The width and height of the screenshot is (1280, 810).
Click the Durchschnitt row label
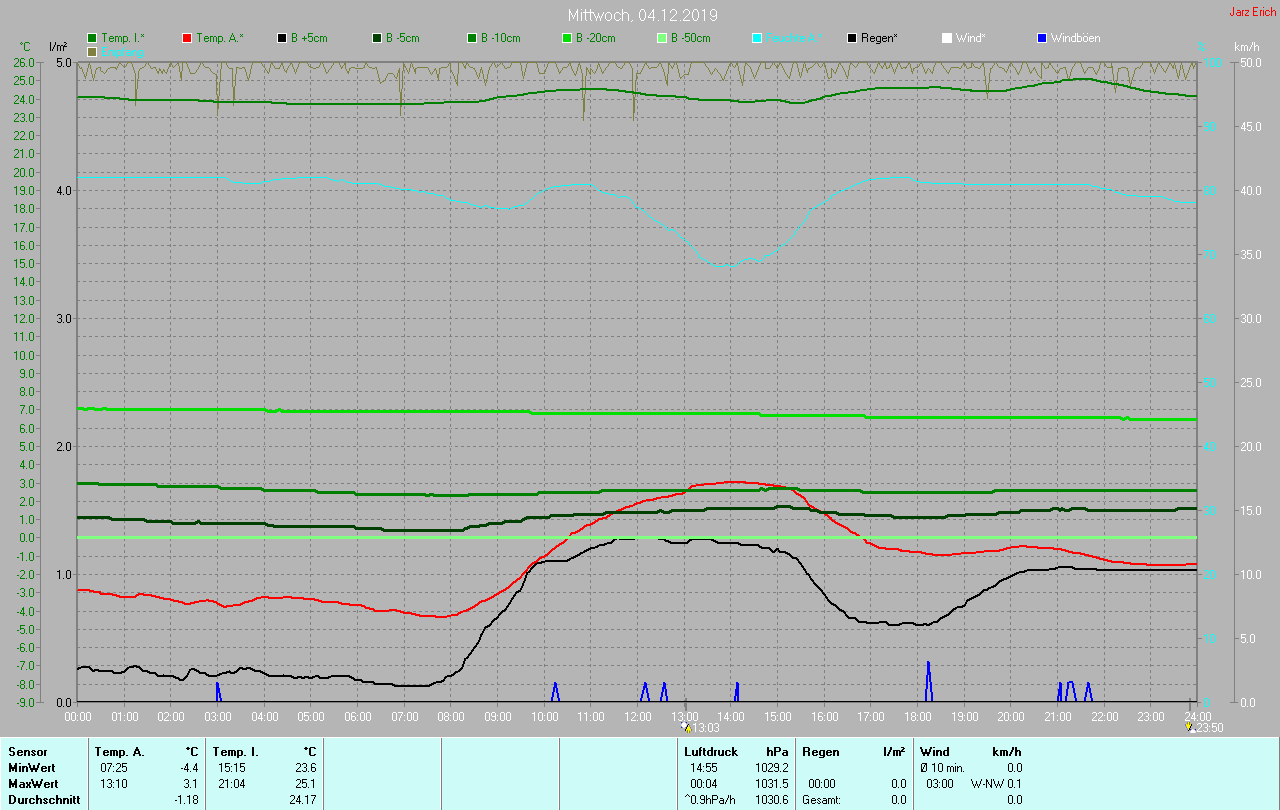click(44, 800)
